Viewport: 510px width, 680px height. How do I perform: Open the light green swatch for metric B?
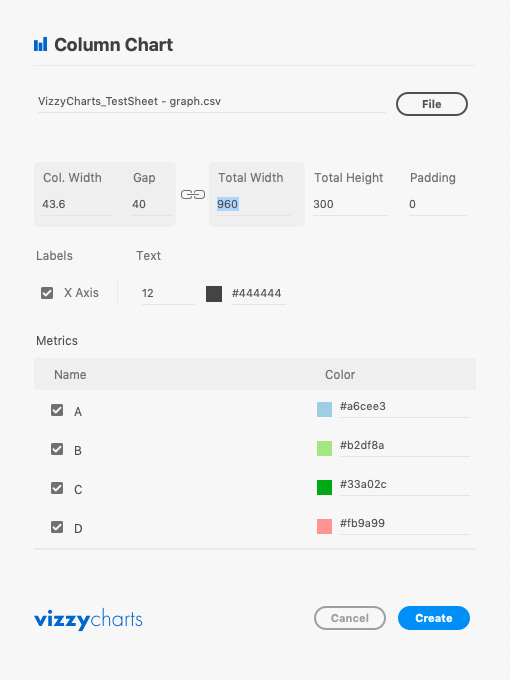[x=324, y=448]
